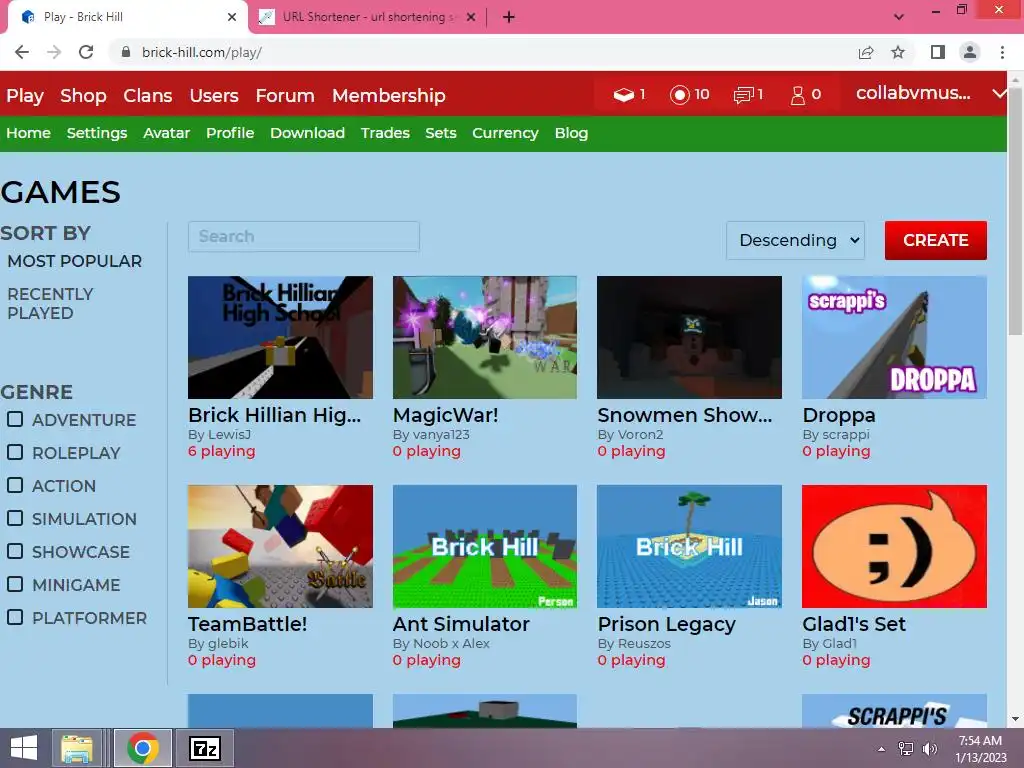Viewport: 1024px width, 768px height.
Task: Reload the page with refresh icon
Action: tap(86, 52)
